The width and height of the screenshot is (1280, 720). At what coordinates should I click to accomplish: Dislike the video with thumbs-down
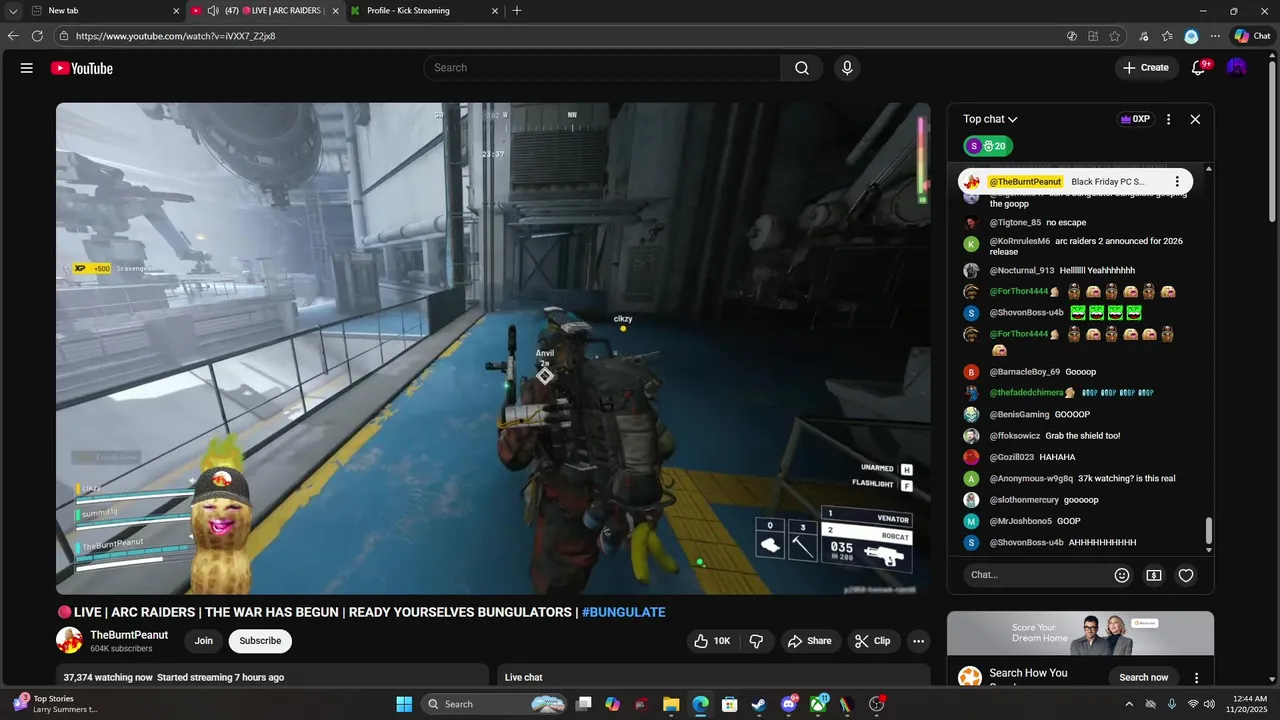(757, 641)
